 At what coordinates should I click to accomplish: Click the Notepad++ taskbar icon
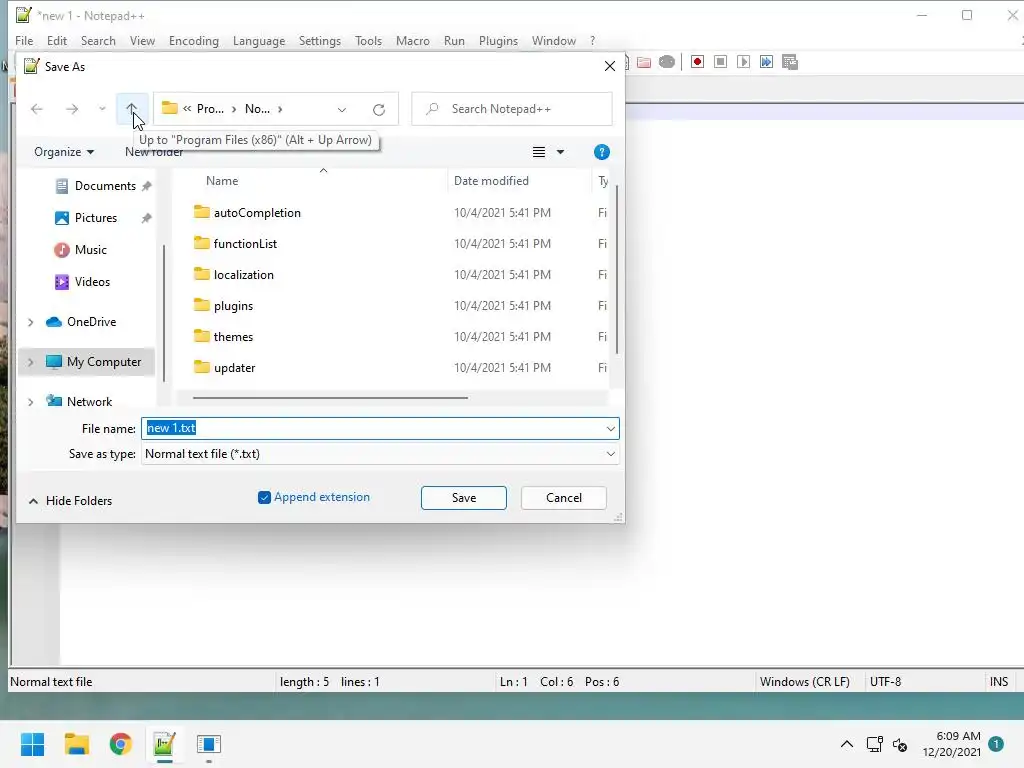coord(165,744)
